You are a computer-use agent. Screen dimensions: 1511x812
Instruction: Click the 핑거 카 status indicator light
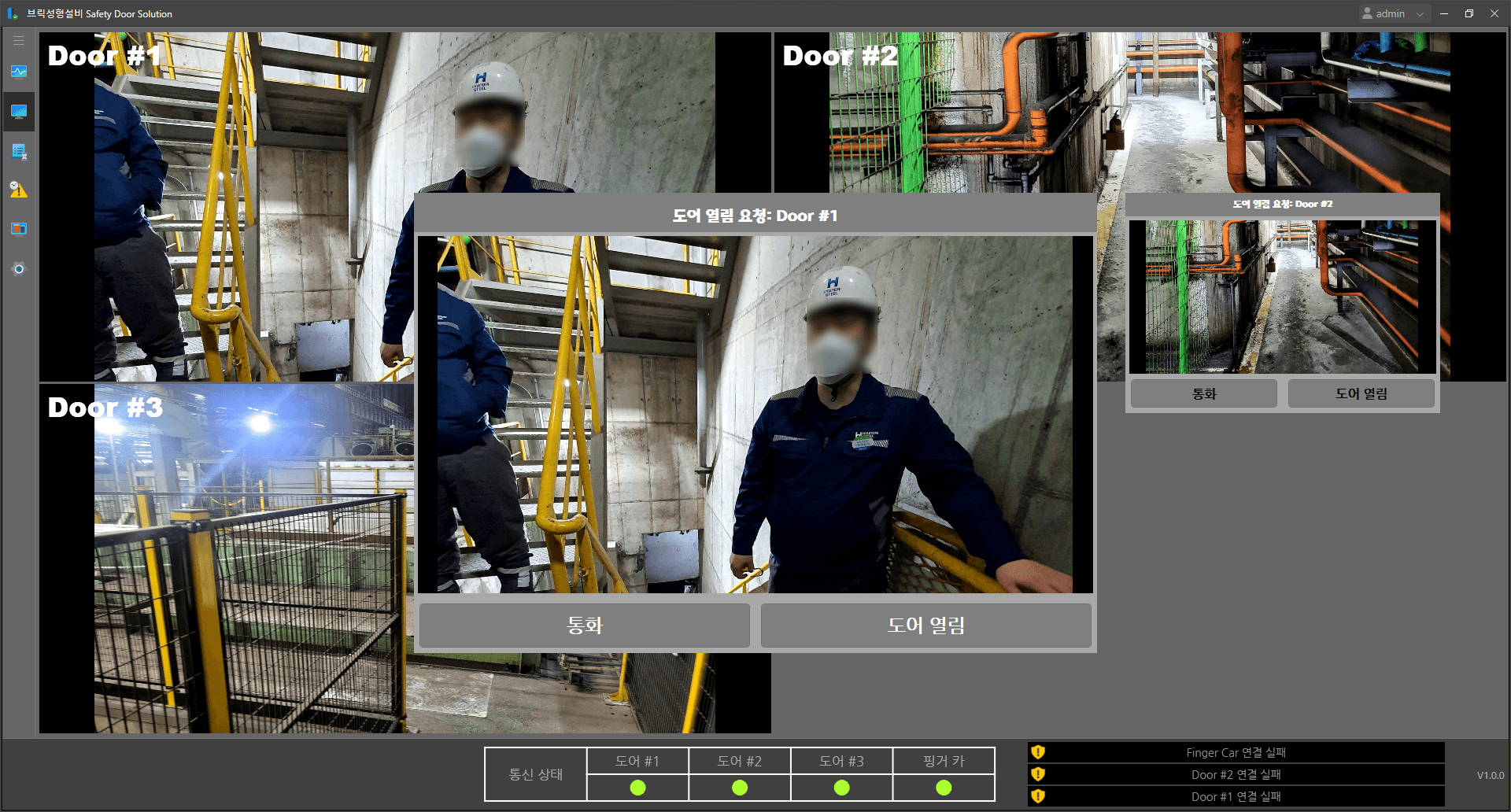coord(943,787)
